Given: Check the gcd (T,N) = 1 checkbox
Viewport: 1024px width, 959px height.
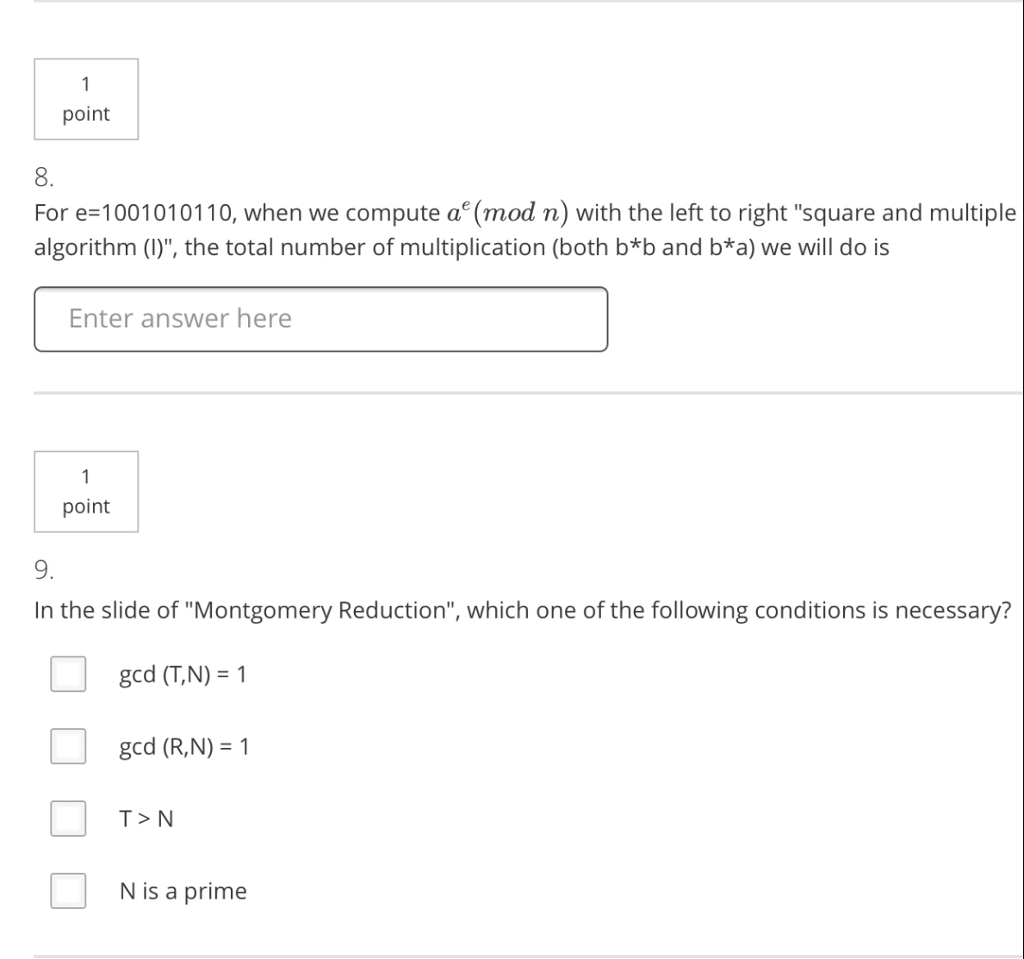Looking at the screenshot, I should point(68,675).
